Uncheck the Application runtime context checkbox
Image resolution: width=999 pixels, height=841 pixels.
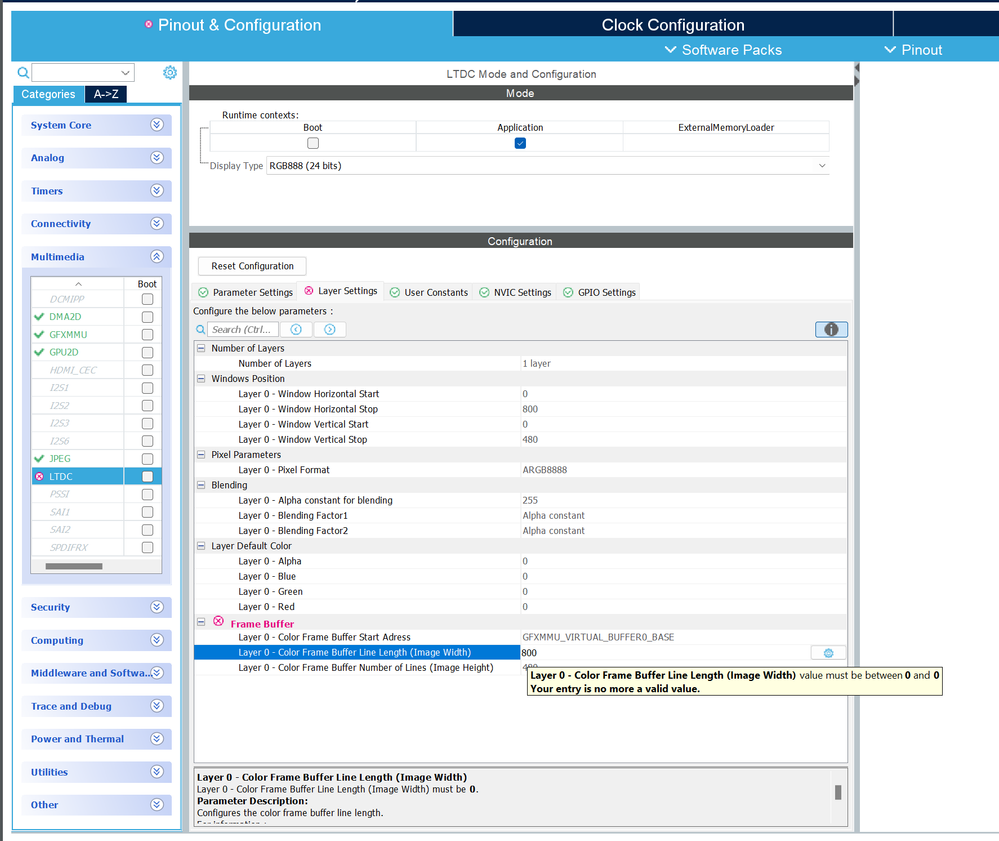coord(521,143)
